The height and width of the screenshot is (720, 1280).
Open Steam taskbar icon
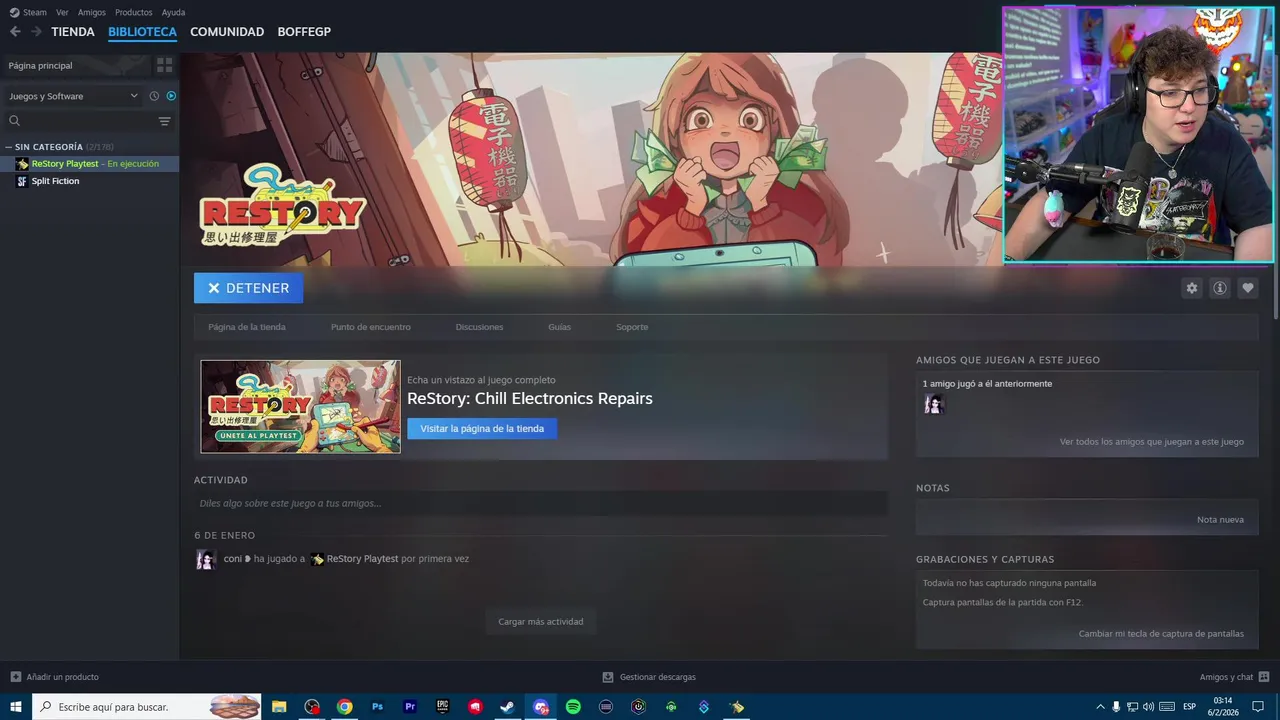pyautogui.click(x=507, y=707)
